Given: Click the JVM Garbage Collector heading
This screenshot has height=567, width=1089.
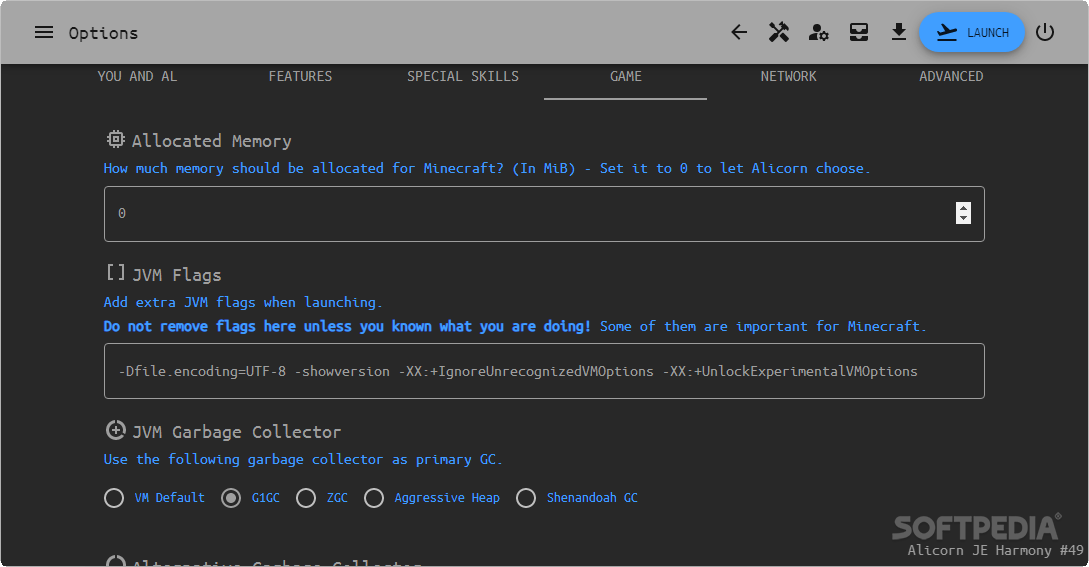Looking at the screenshot, I should (237, 432).
